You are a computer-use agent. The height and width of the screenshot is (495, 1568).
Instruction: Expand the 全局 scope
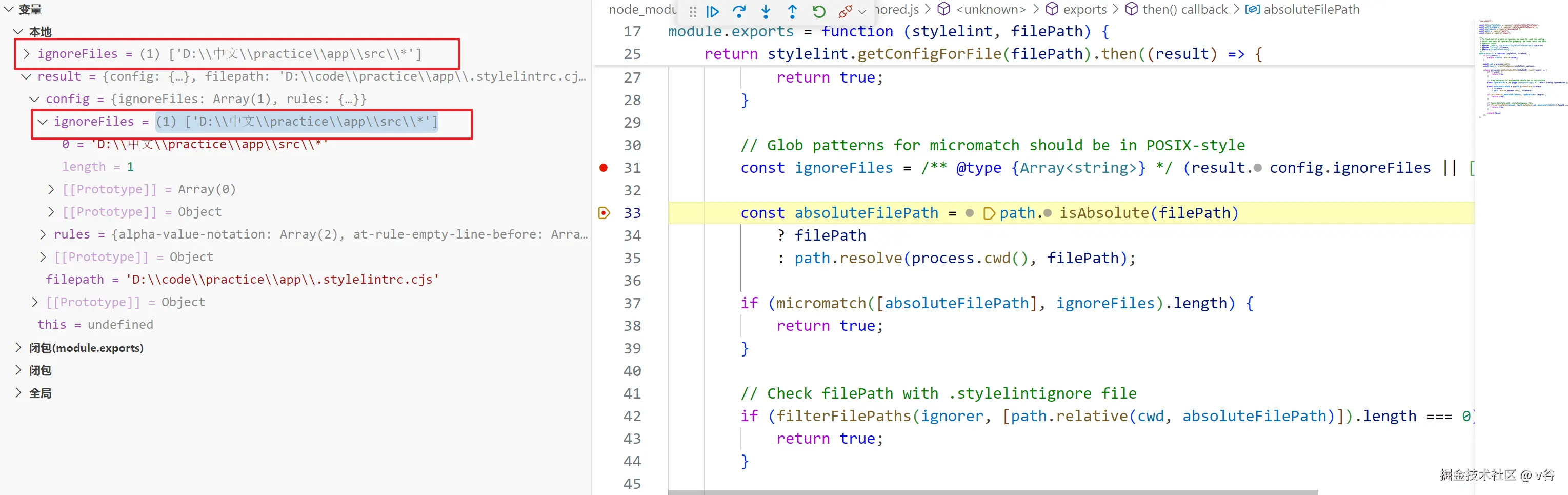pos(18,393)
